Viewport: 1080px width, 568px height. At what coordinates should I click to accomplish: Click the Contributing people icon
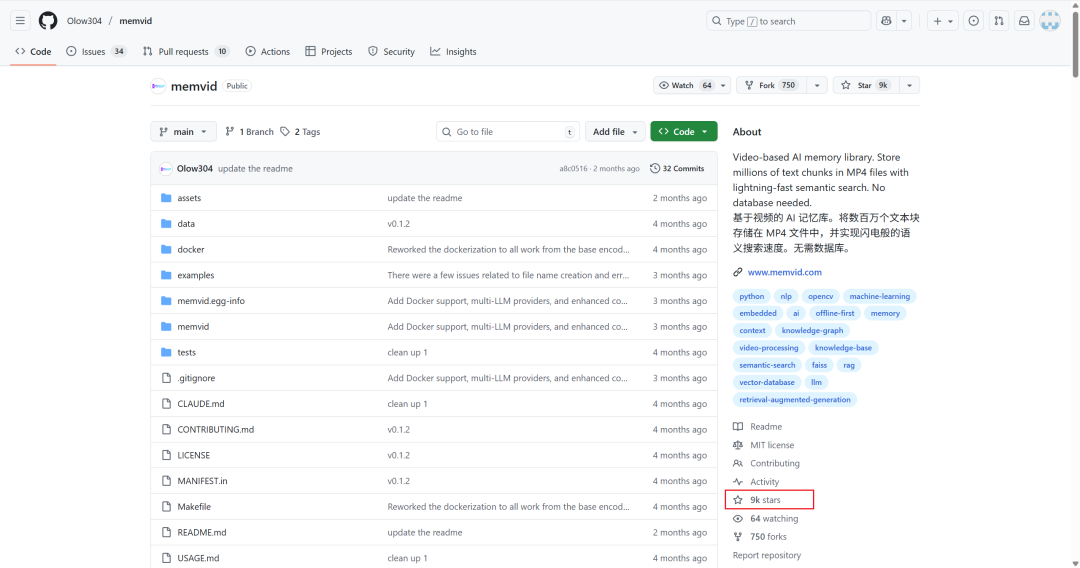[x=738, y=463]
